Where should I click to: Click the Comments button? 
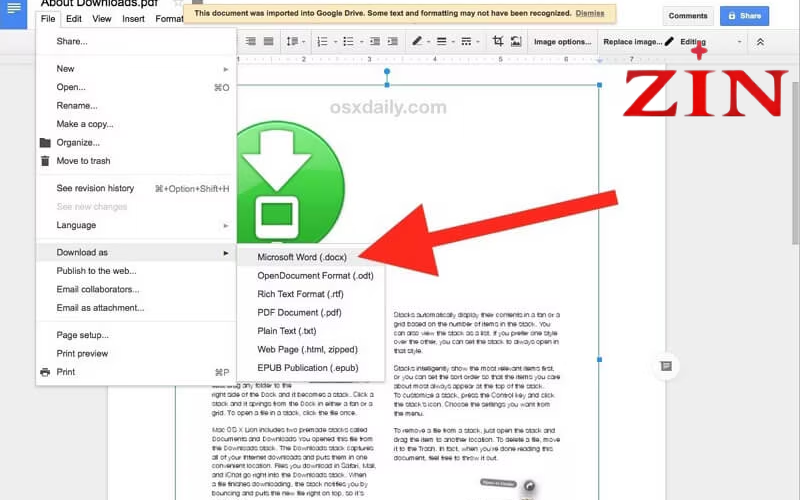(688, 16)
